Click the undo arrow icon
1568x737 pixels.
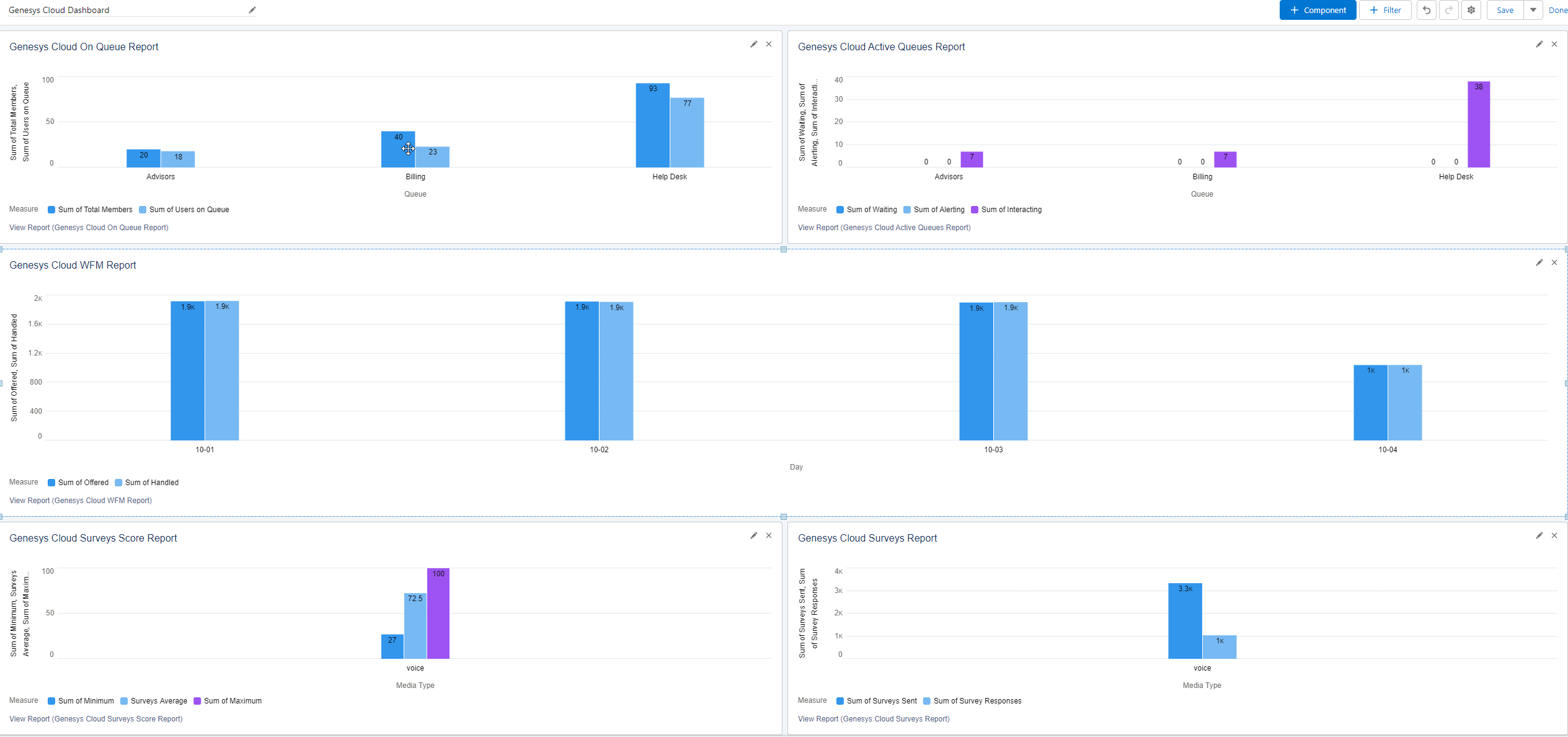[x=1426, y=10]
